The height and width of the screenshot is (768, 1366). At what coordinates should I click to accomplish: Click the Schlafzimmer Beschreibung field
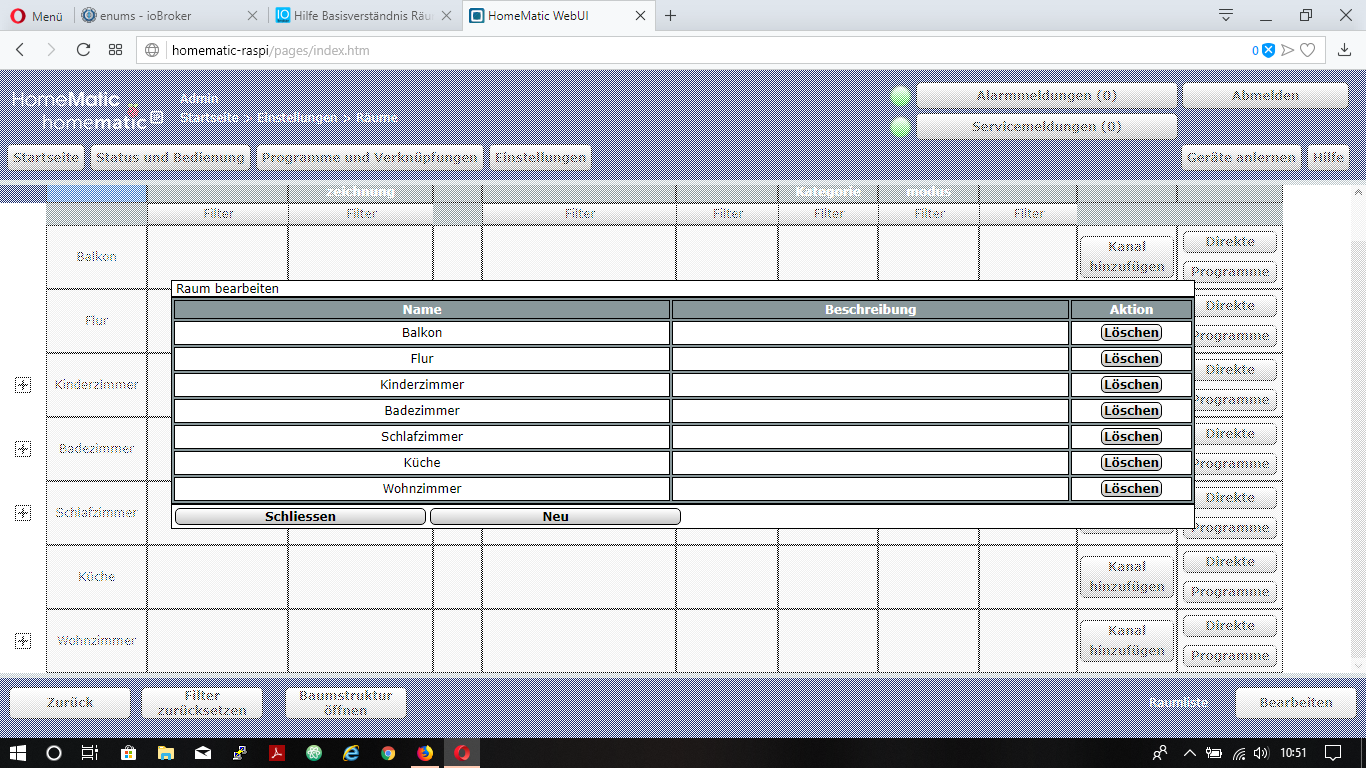tap(870, 437)
